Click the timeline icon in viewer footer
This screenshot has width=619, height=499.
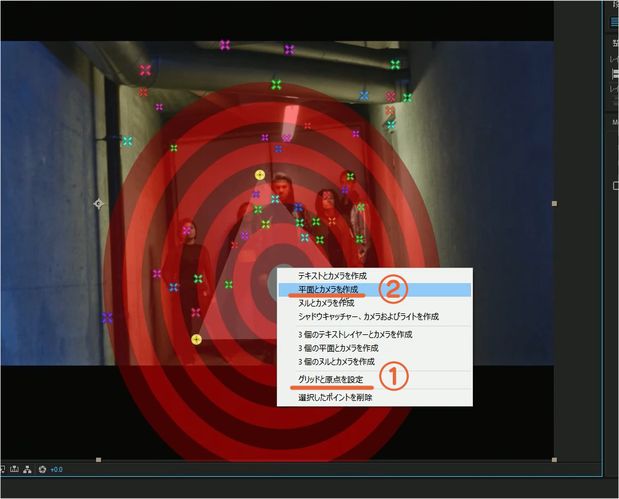pyautogui.click(x=13, y=469)
